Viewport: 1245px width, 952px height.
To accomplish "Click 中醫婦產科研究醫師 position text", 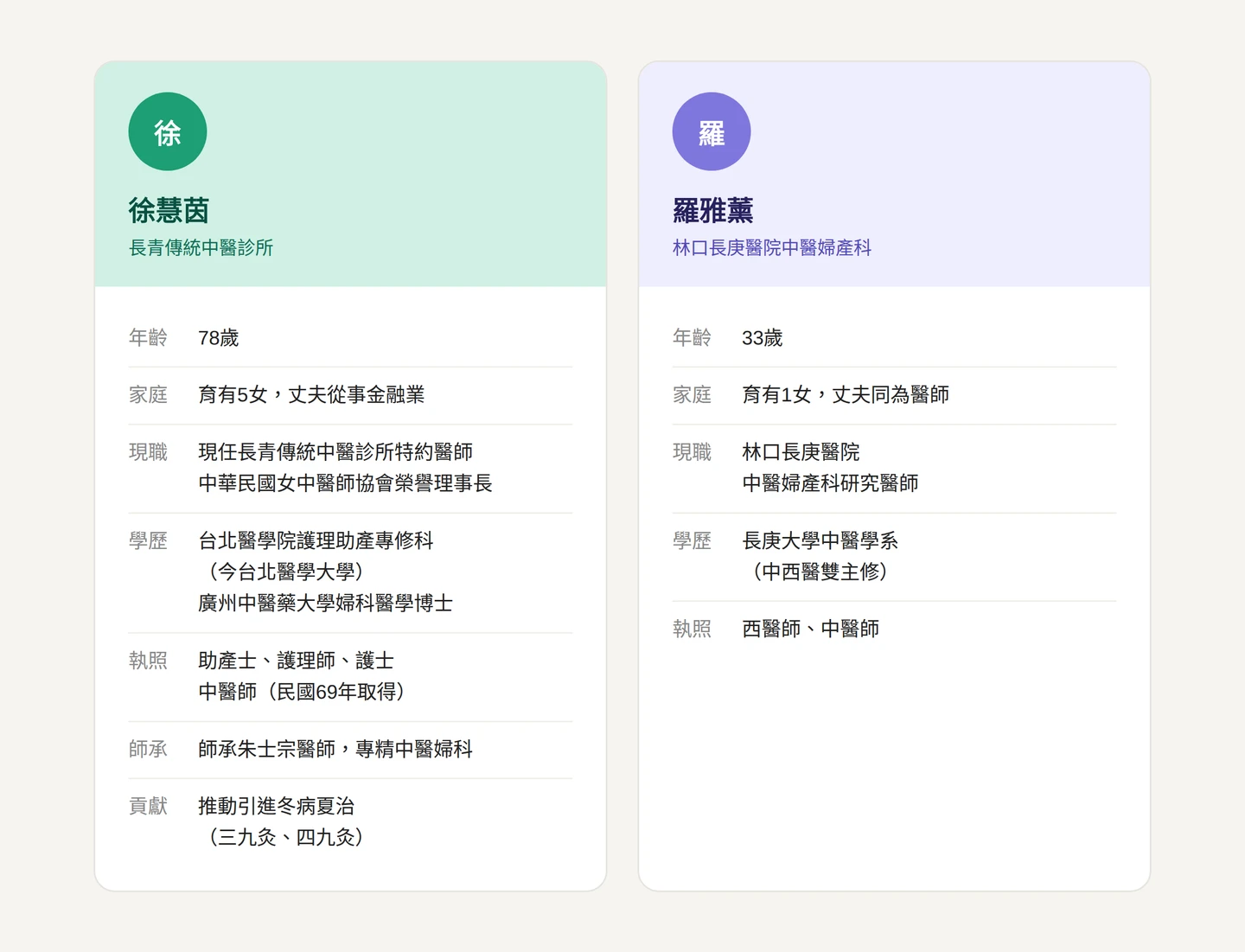I will [x=830, y=483].
